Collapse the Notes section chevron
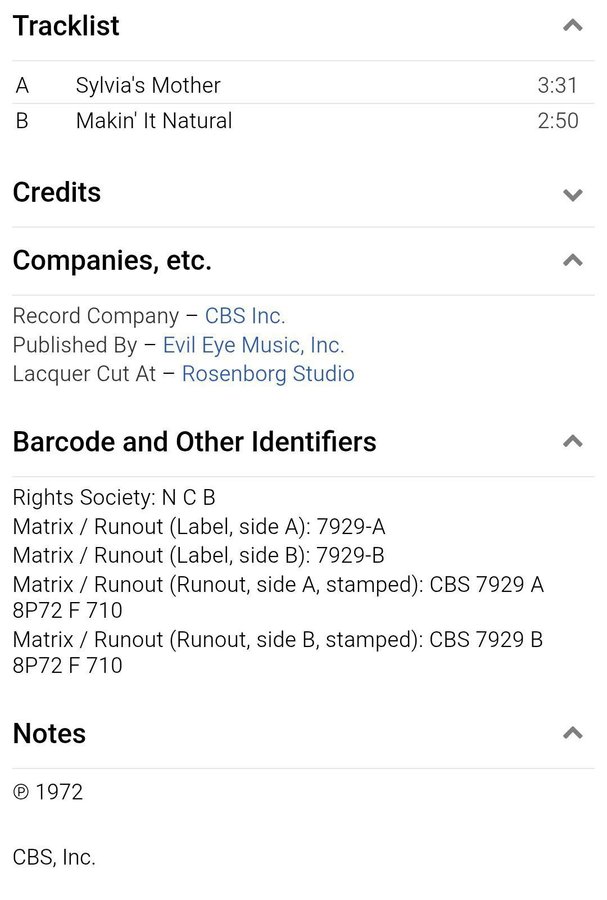 pos(573,733)
